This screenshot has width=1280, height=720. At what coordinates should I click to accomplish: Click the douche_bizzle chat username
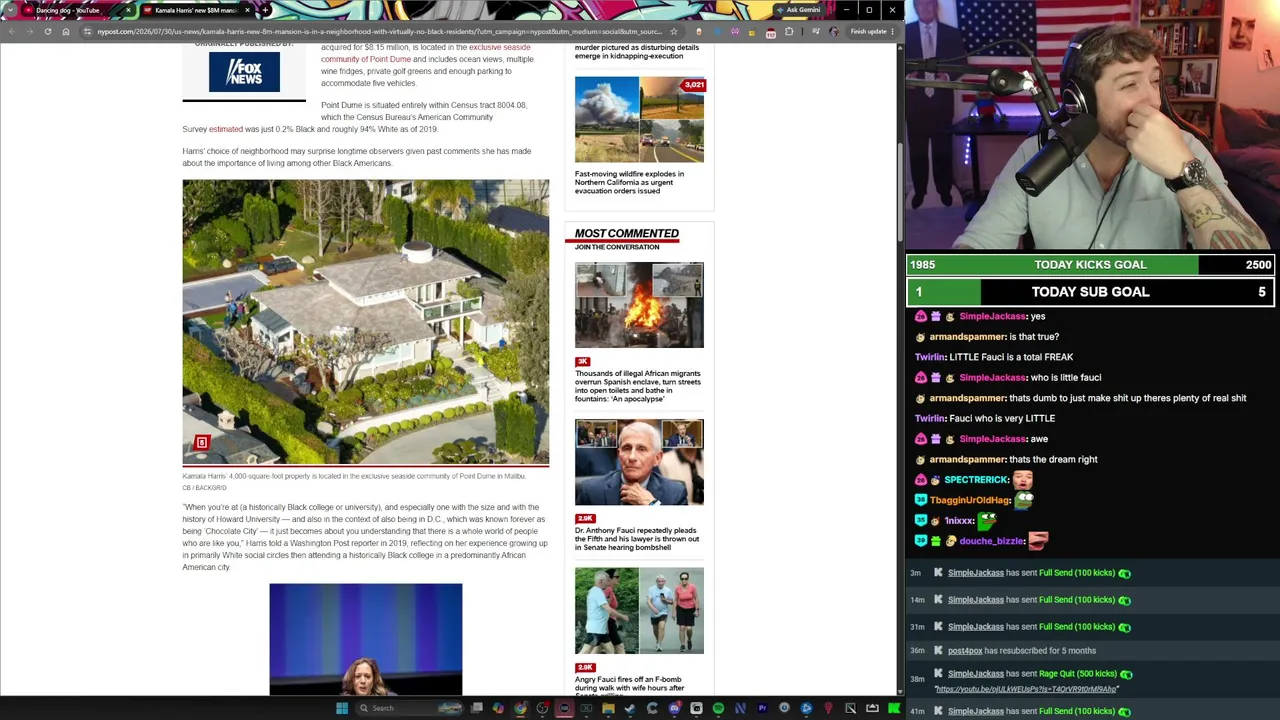click(x=992, y=541)
